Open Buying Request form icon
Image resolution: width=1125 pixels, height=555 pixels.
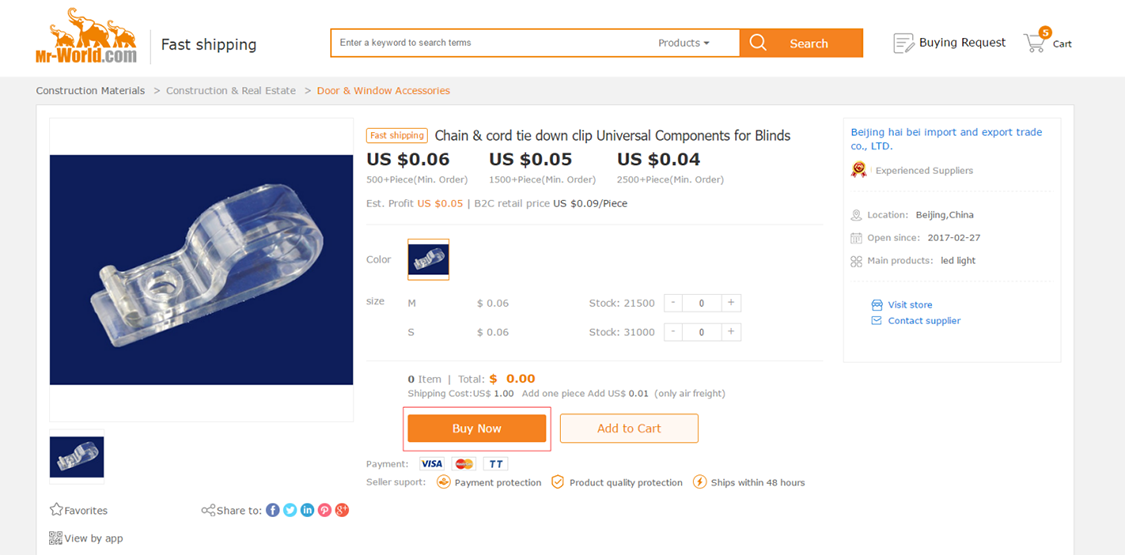pyautogui.click(x=903, y=43)
